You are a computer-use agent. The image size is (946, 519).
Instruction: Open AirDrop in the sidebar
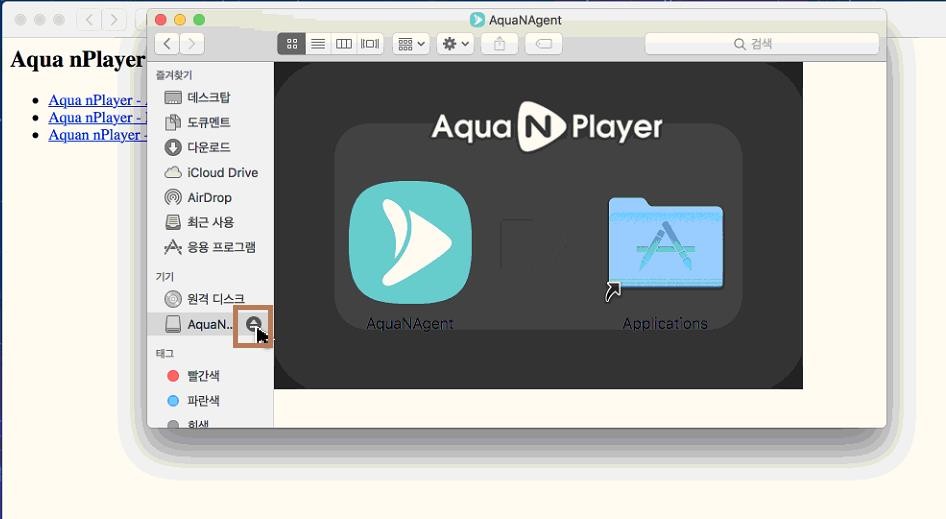[x=209, y=197]
